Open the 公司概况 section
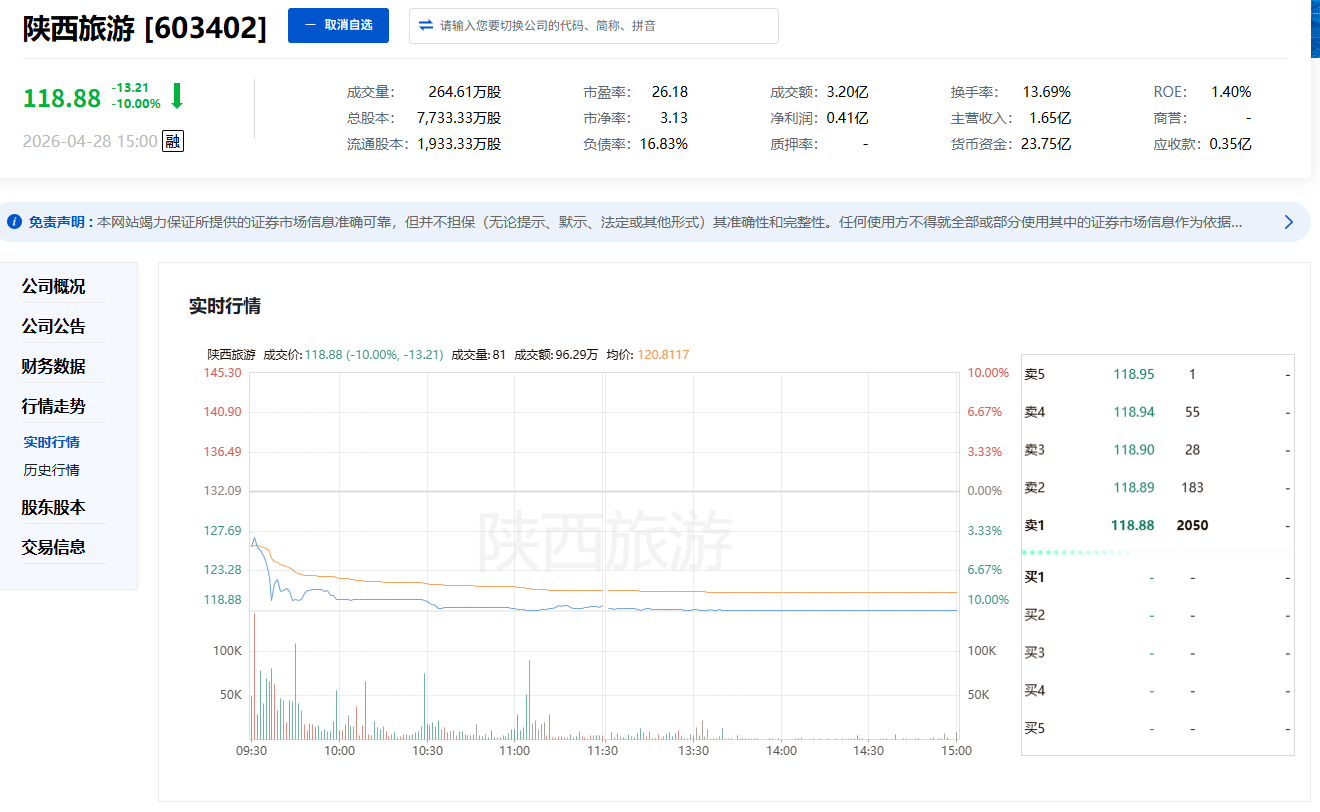The image size is (1320, 812). [54, 287]
